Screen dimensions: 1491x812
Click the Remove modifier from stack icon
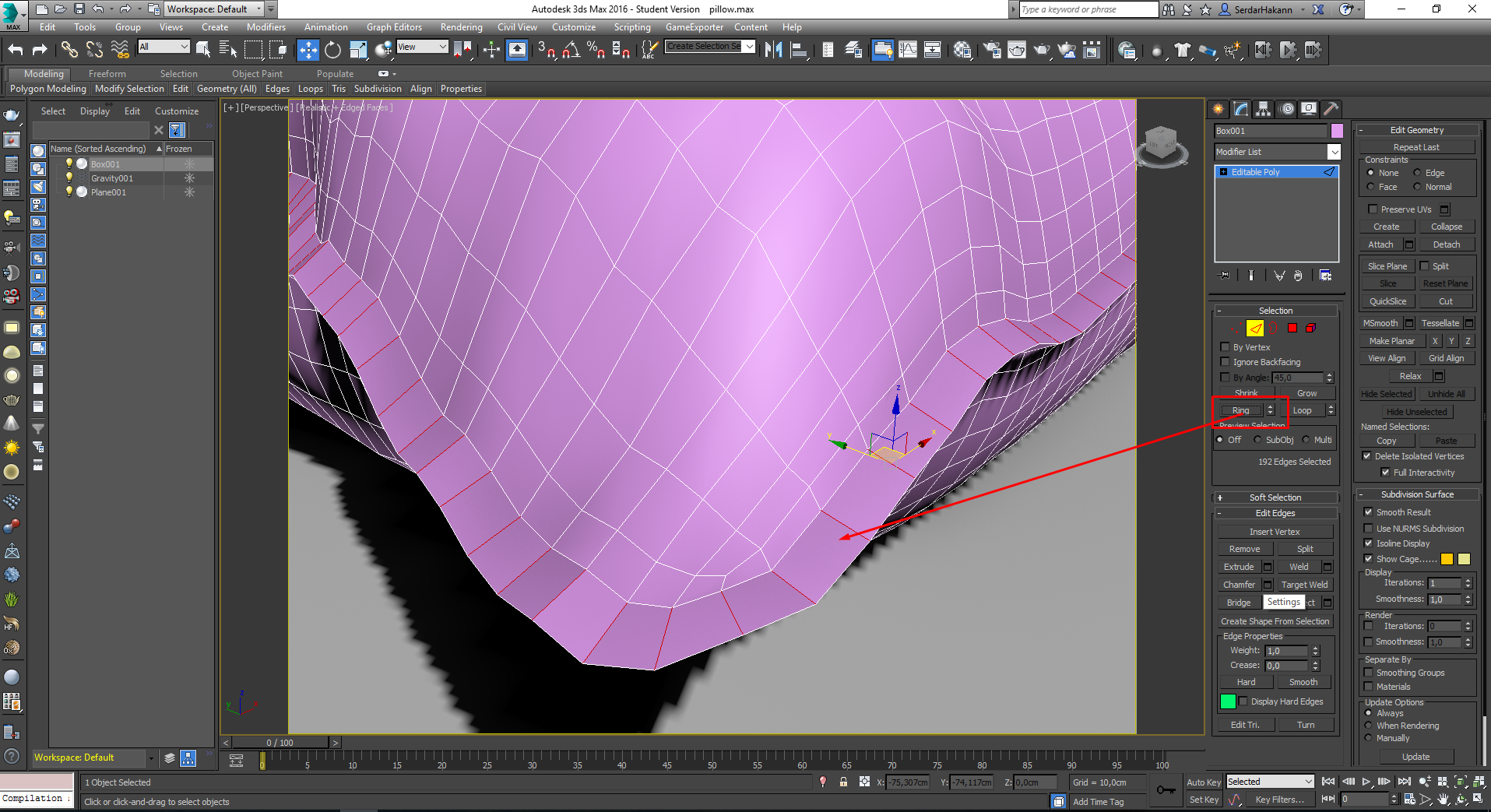coord(1298,276)
